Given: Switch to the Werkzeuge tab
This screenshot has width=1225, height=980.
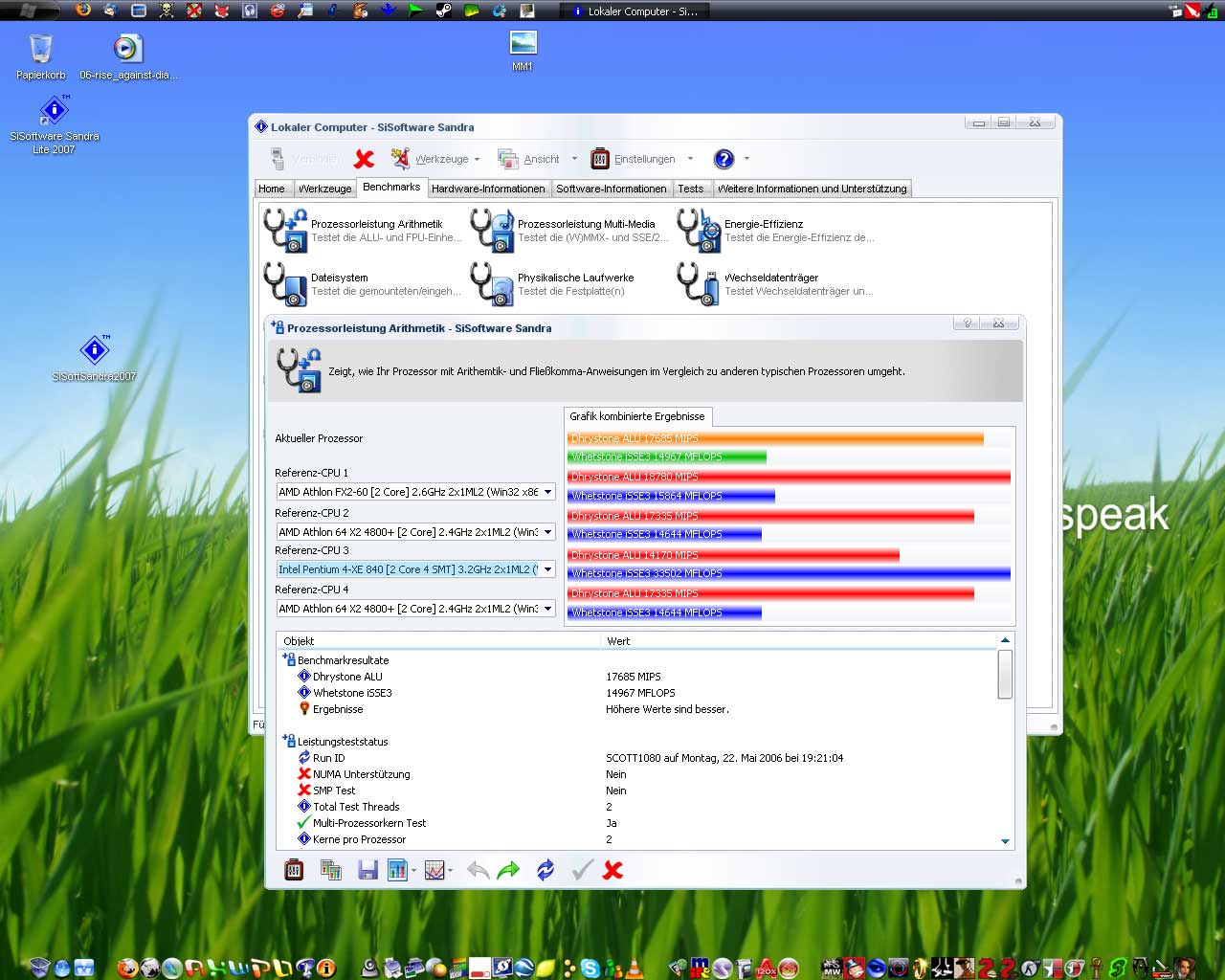Looking at the screenshot, I should [324, 189].
